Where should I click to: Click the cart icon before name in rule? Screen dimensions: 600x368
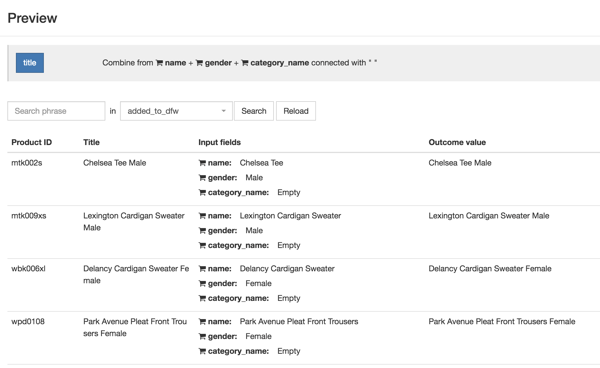[x=159, y=63]
